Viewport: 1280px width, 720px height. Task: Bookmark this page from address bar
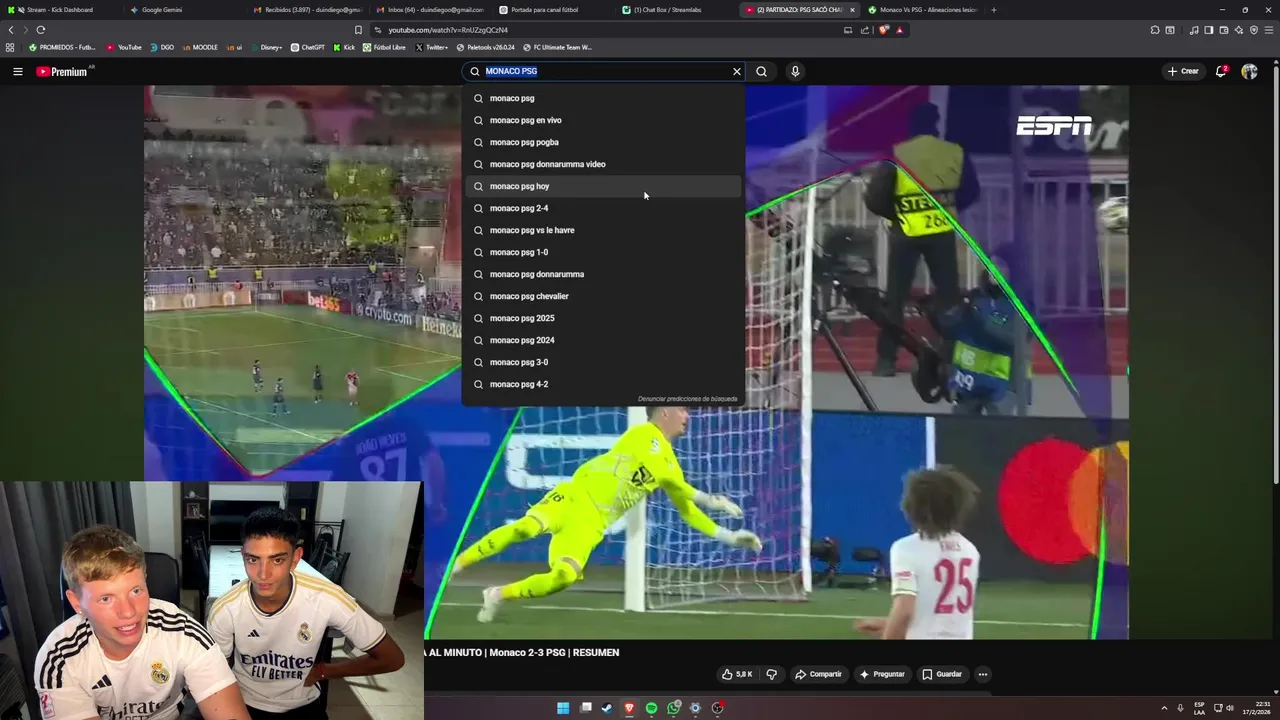point(358,30)
